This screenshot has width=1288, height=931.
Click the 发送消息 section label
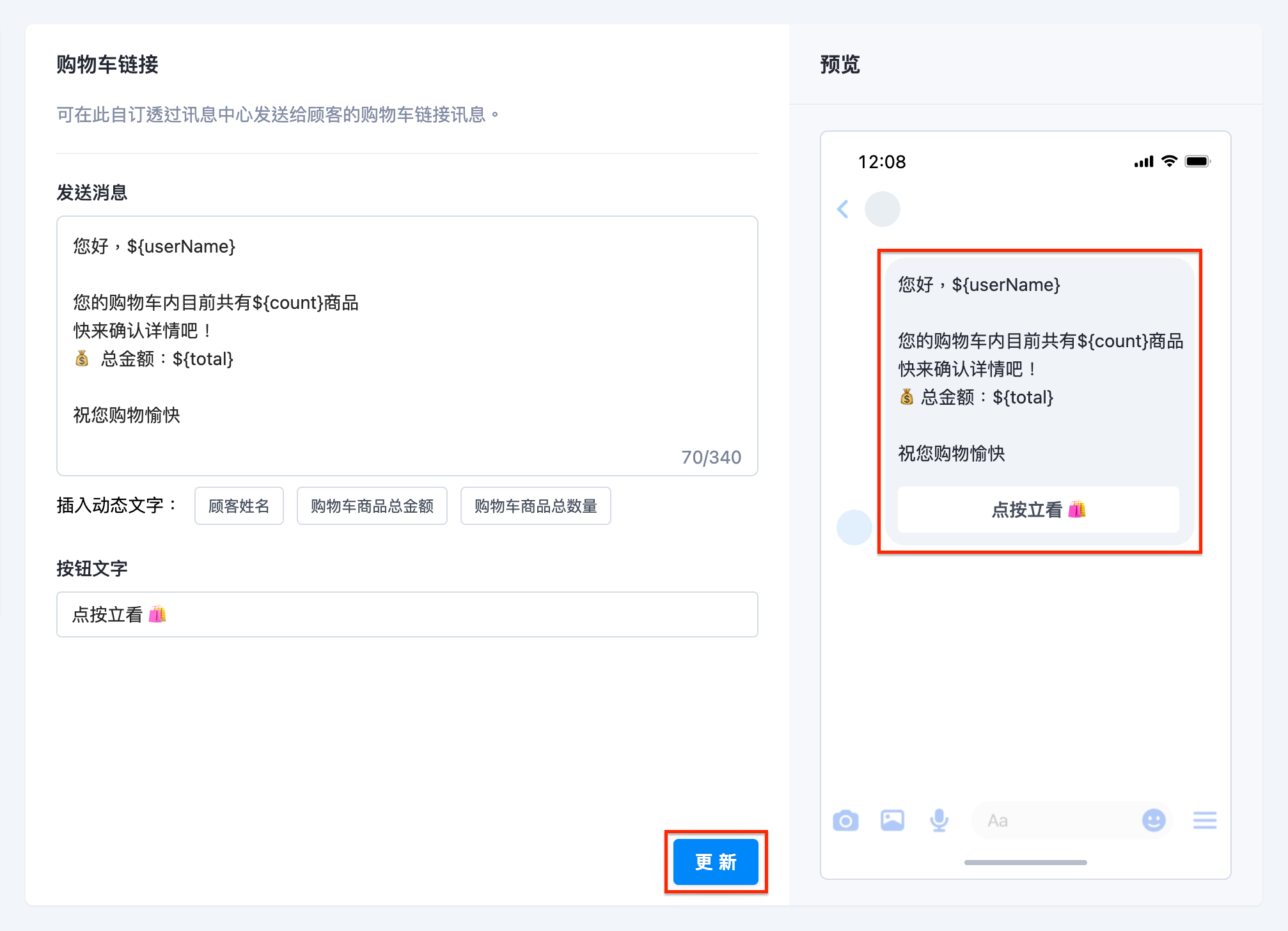(x=92, y=192)
